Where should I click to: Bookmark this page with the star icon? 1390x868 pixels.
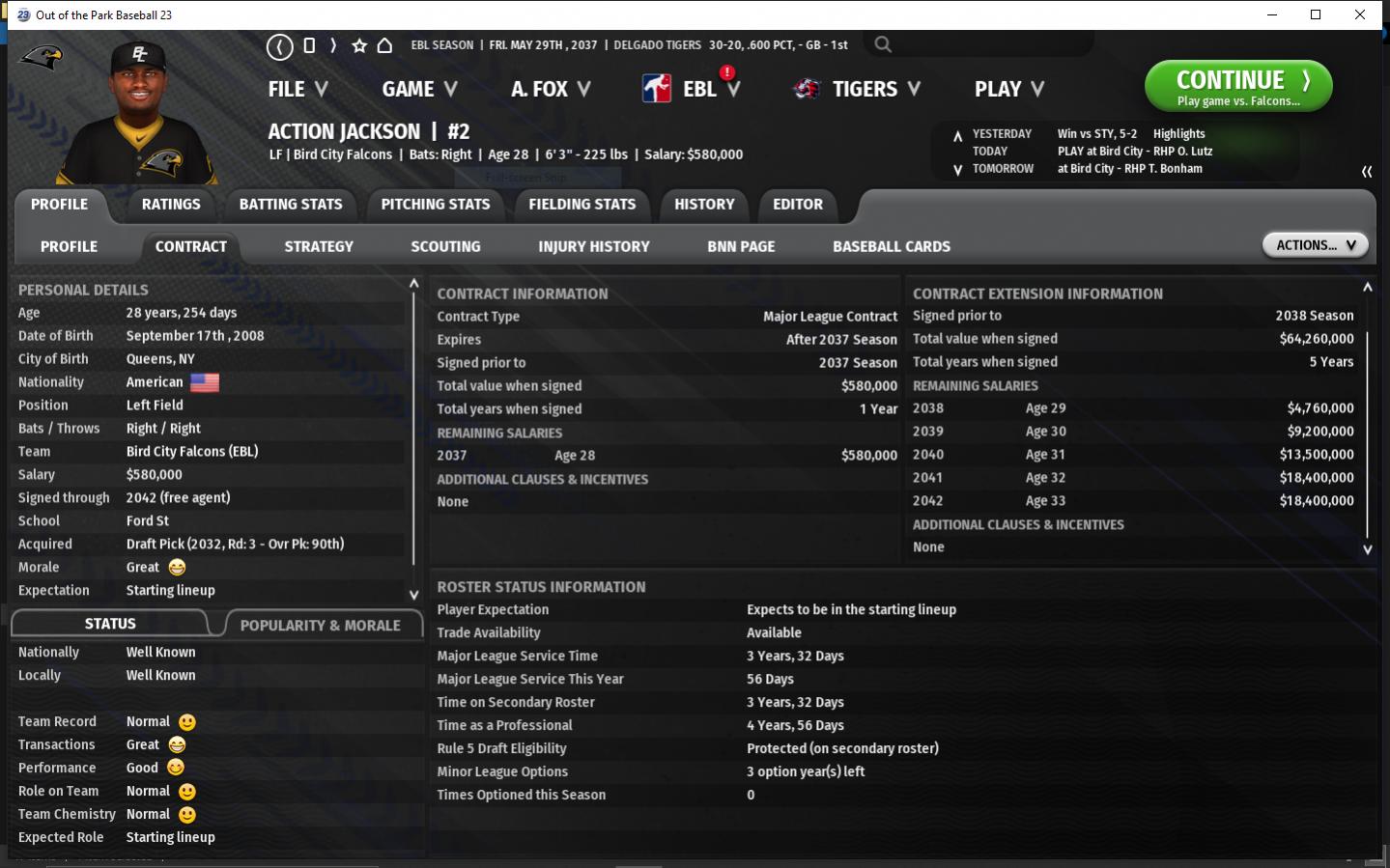(x=359, y=45)
